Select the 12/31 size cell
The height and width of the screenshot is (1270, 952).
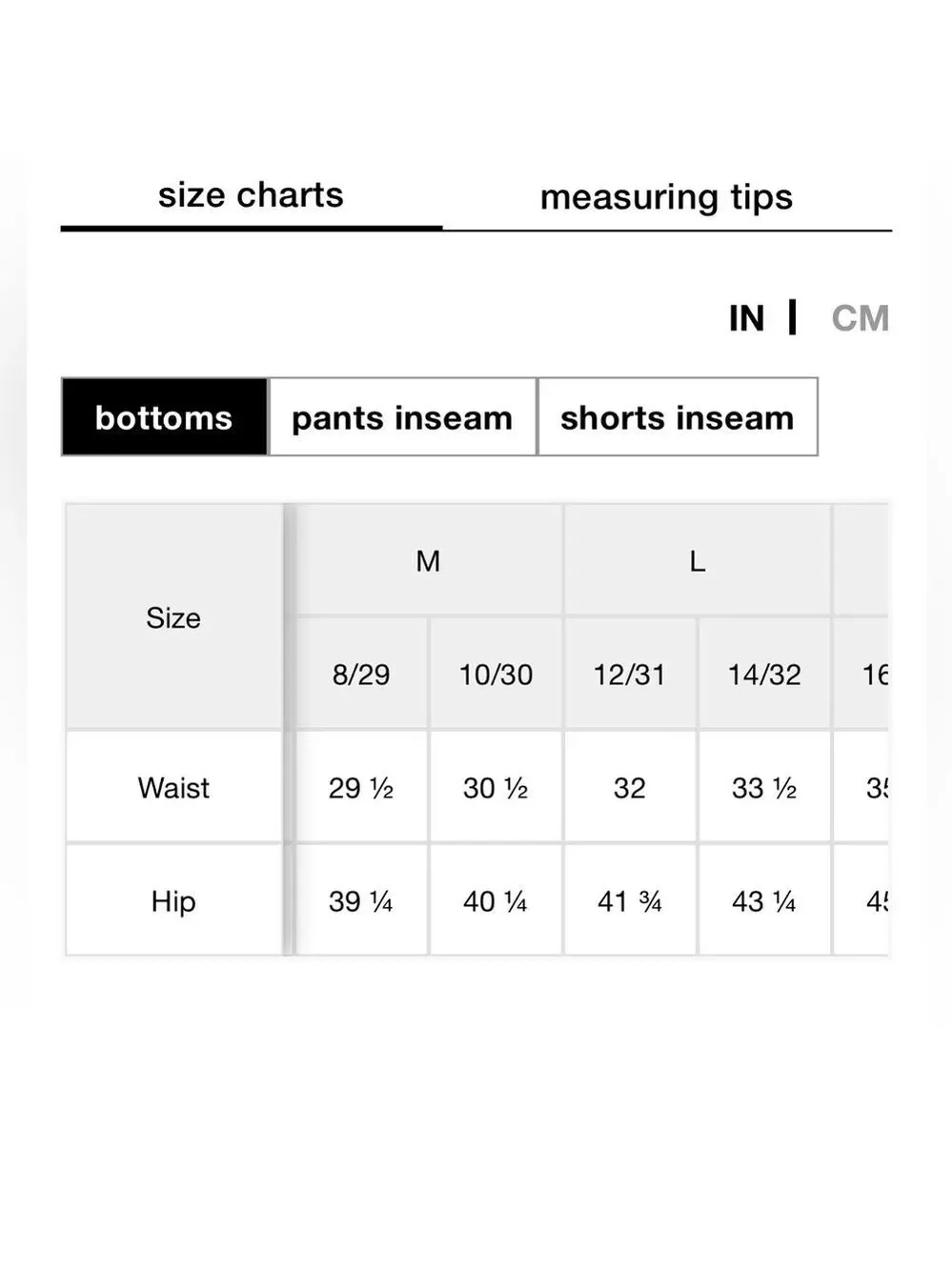point(629,675)
